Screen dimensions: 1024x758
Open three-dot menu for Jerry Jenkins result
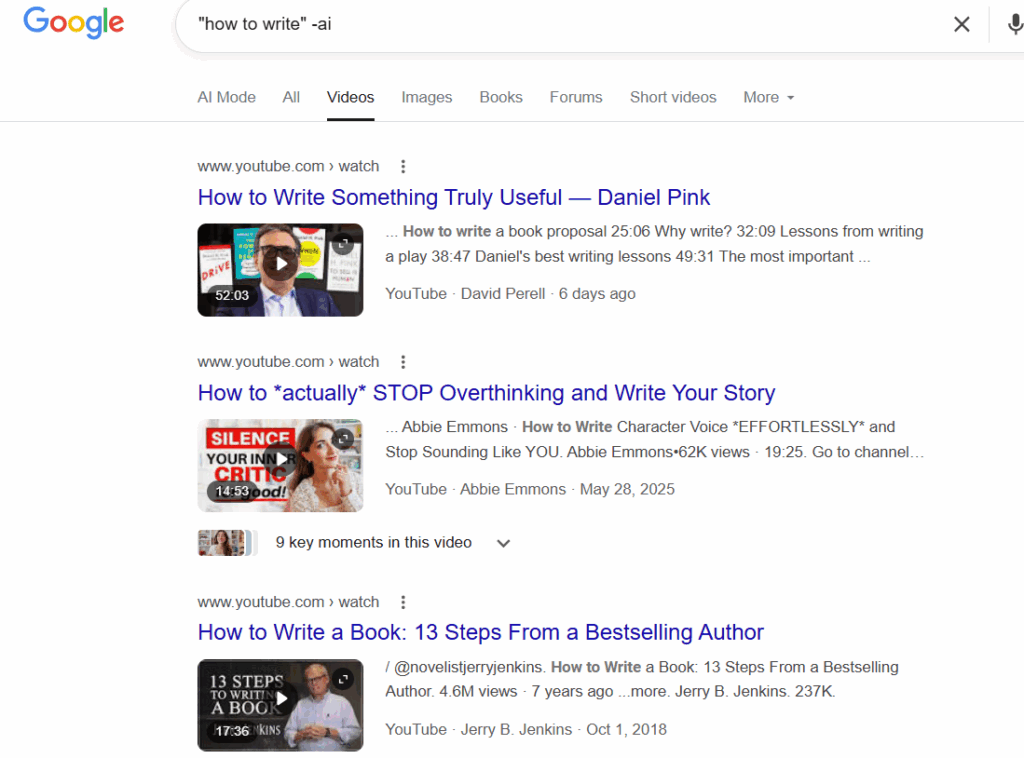pos(403,602)
